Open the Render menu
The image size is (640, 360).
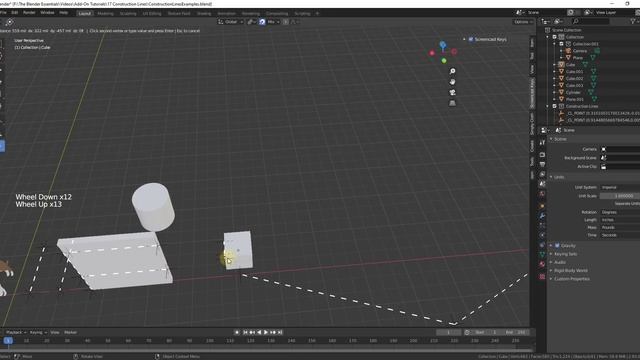[x=29, y=13]
